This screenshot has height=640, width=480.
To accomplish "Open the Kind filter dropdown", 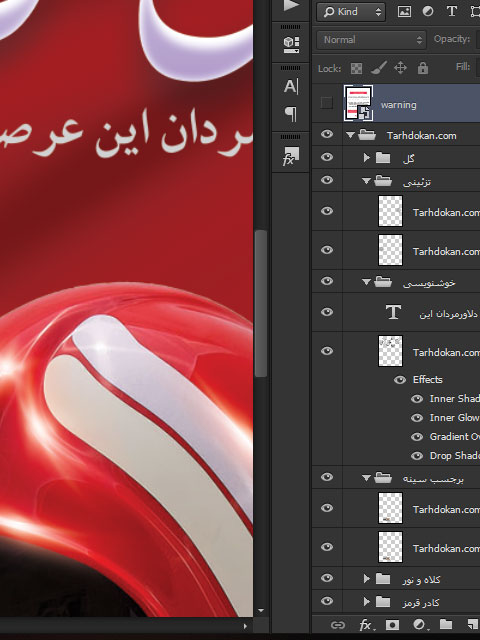I will click(x=351, y=12).
